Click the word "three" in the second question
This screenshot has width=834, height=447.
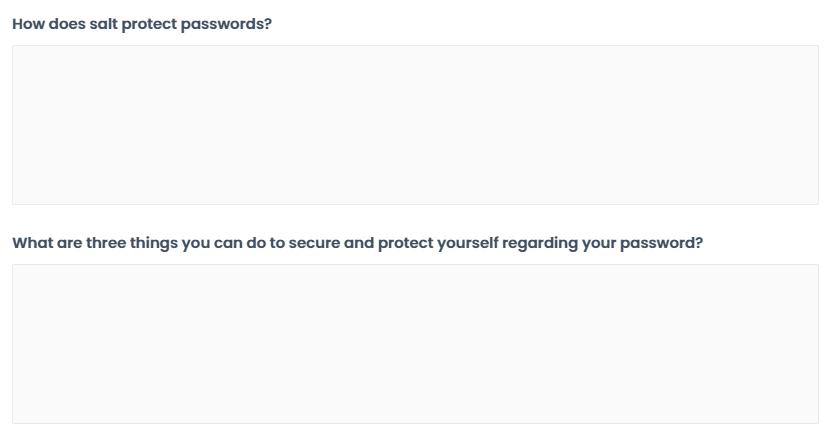click(104, 243)
